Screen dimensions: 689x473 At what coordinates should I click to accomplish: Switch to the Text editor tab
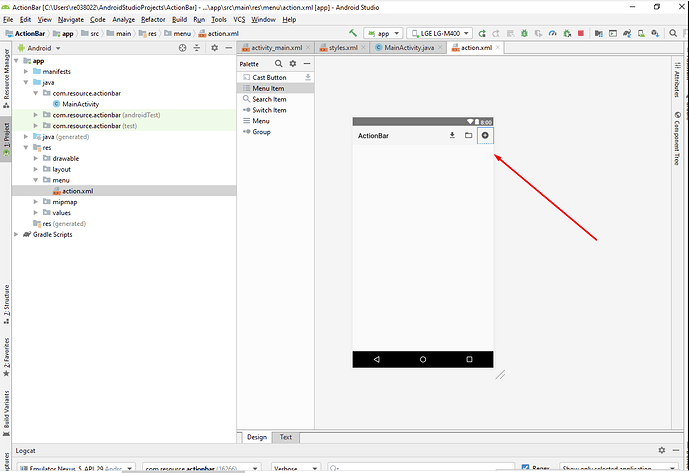(286, 437)
